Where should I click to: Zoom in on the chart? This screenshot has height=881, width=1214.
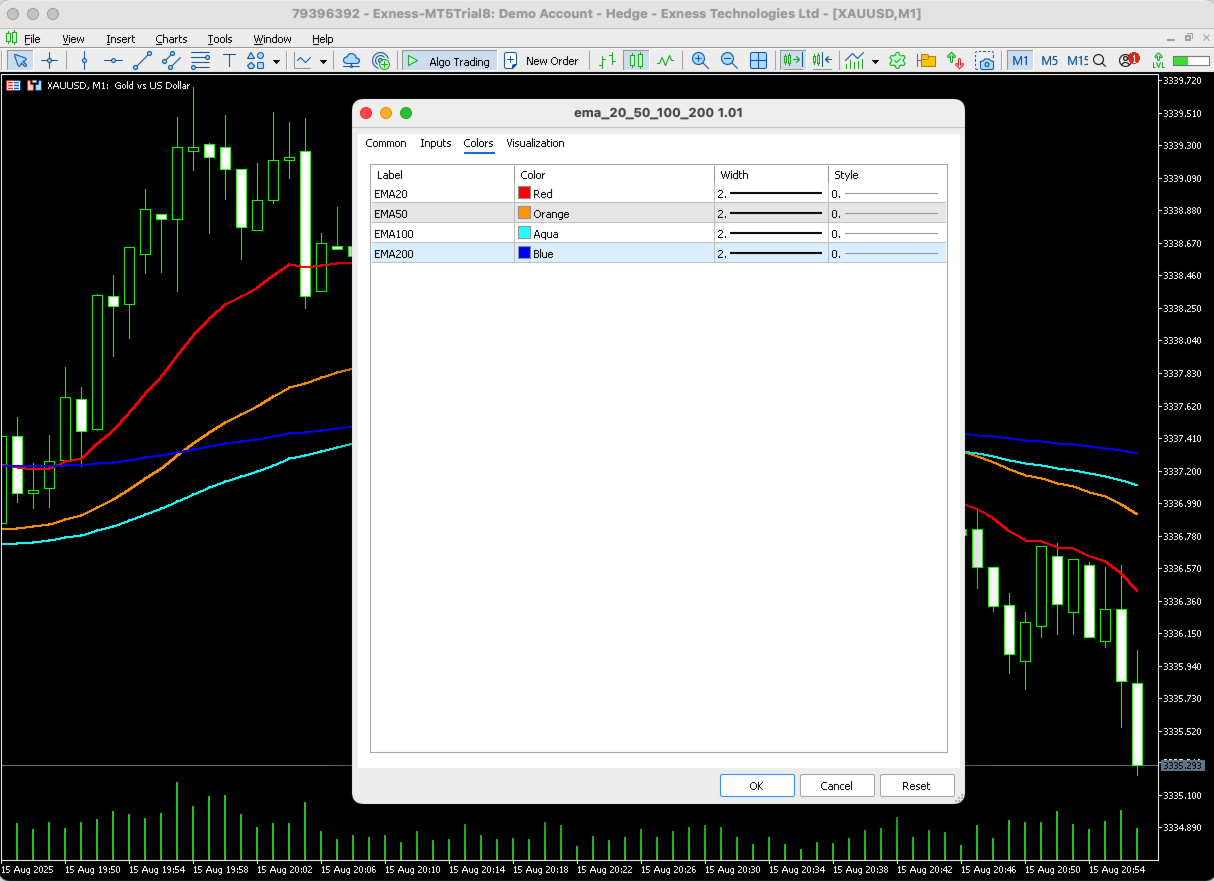[x=700, y=61]
